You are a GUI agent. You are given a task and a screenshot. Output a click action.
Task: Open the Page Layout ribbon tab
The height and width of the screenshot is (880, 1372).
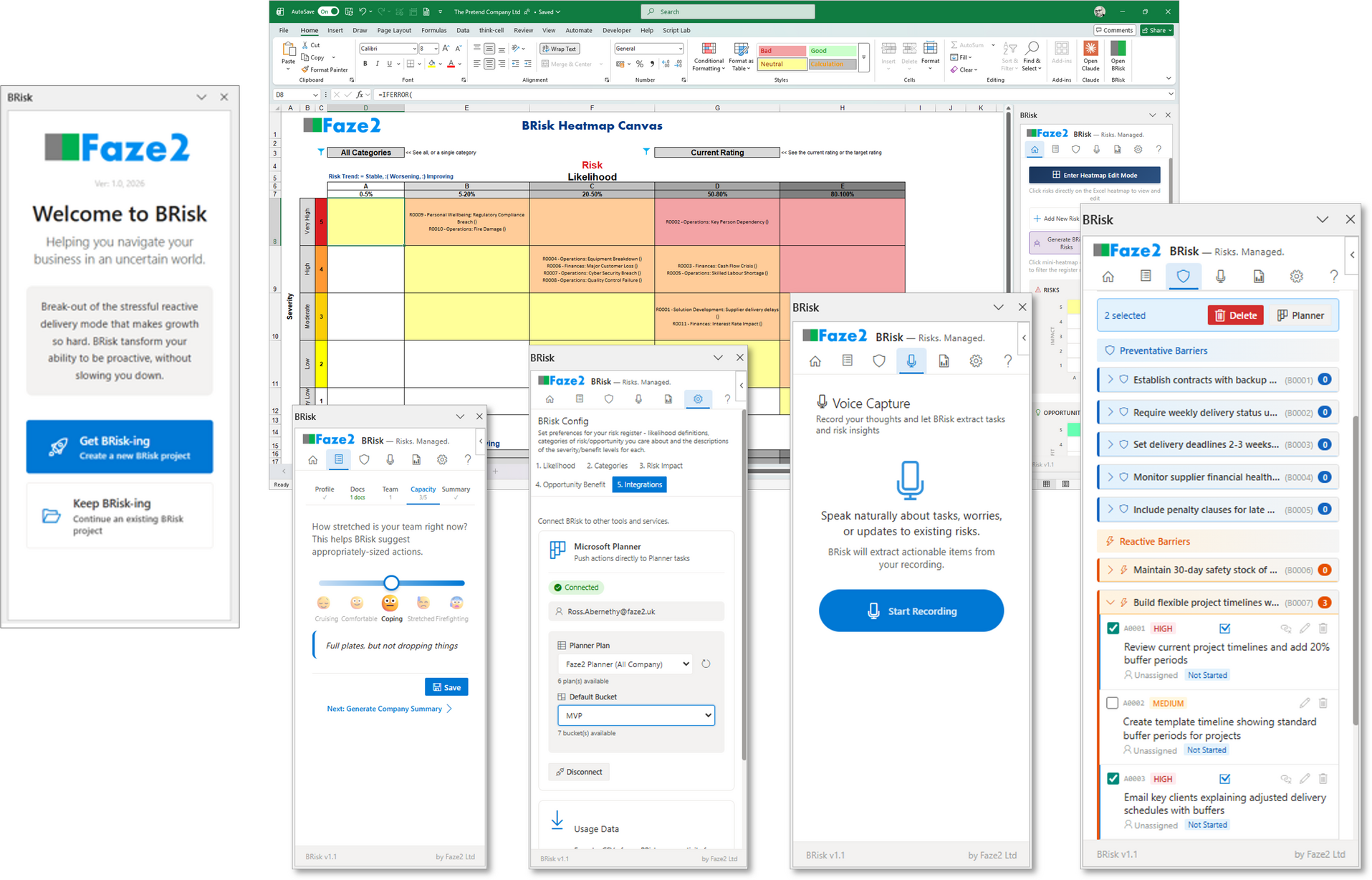(394, 30)
